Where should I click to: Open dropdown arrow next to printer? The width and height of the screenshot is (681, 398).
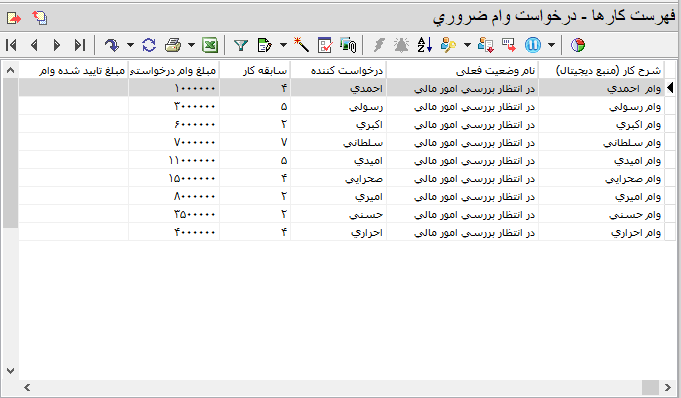pyautogui.click(x=191, y=45)
